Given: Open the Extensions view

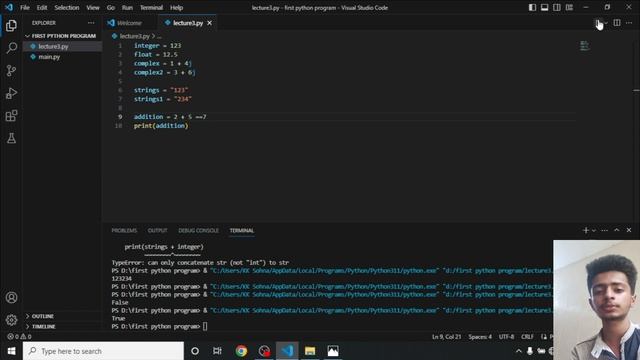Looking at the screenshot, I should click(11, 116).
